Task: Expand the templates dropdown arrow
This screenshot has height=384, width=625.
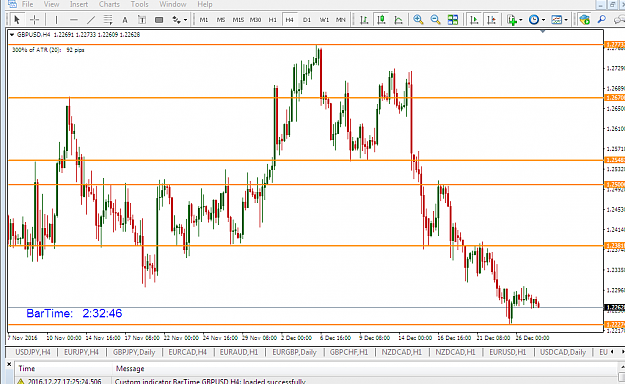Action: [x=566, y=20]
